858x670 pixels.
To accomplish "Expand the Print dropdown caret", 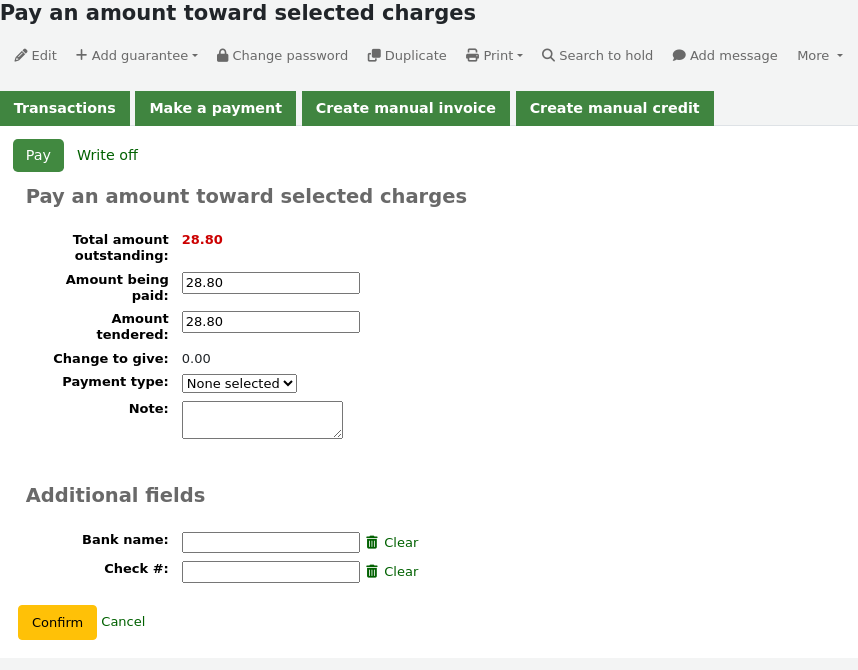I will (x=520, y=56).
